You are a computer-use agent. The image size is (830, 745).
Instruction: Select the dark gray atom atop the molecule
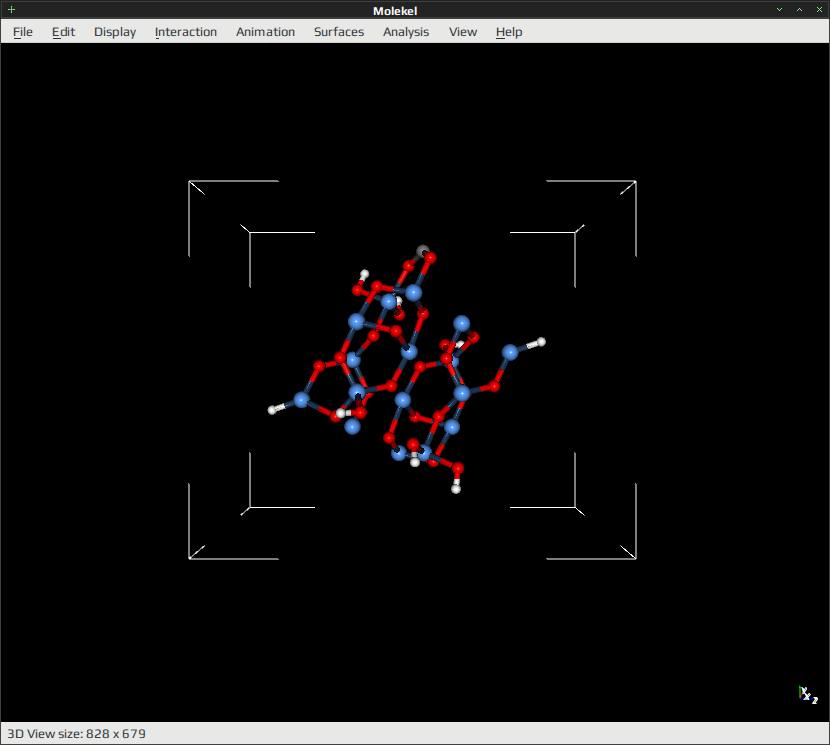422,251
